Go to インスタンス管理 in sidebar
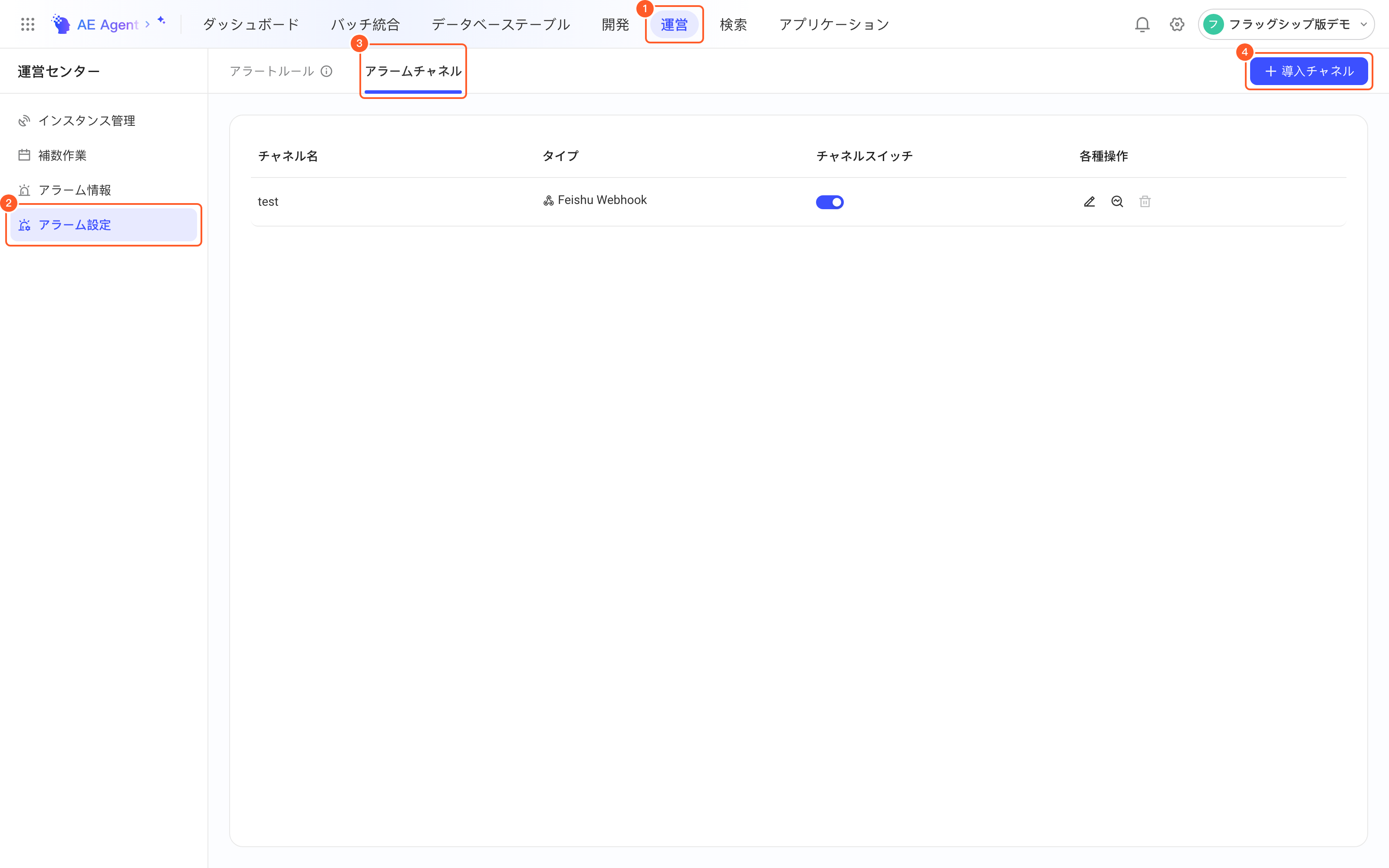Viewport: 1389px width, 868px height. pyautogui.click(x=103, y=121)
